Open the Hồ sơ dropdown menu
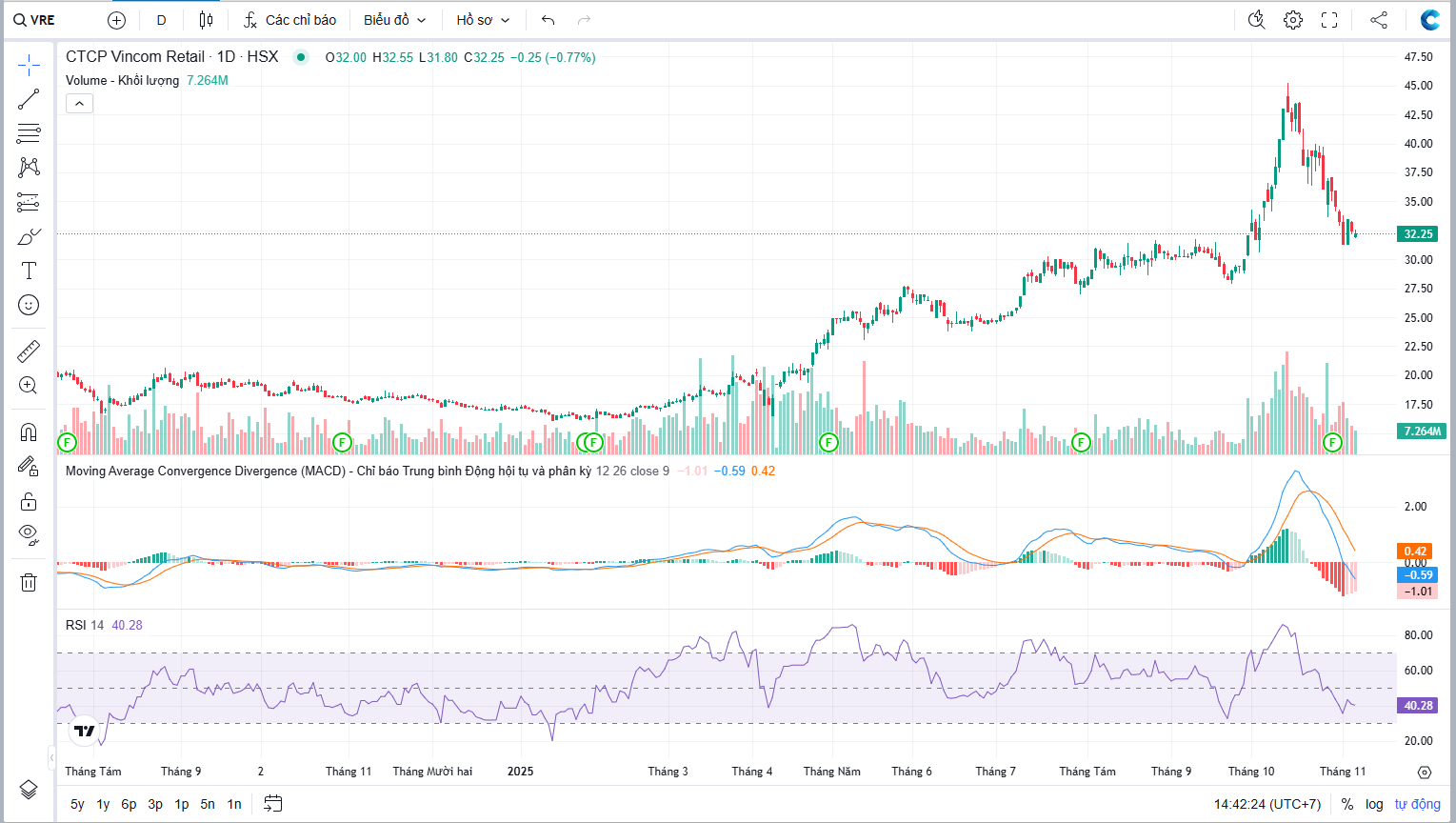 (483, 20)
